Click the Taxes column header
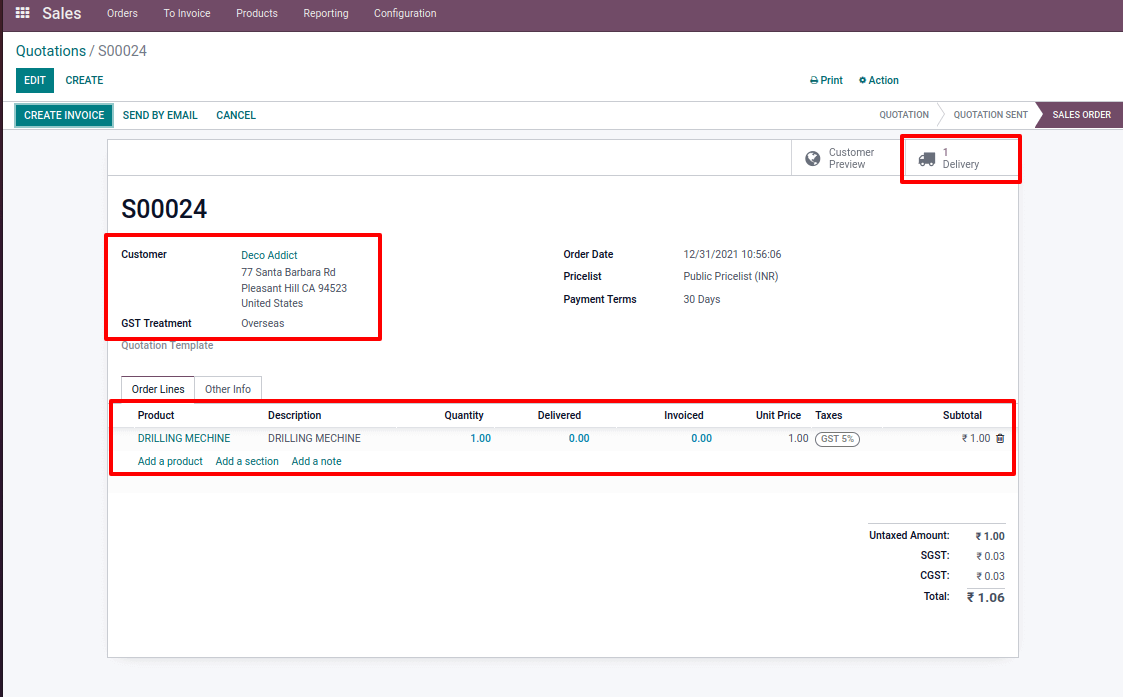 pos(829,415)
